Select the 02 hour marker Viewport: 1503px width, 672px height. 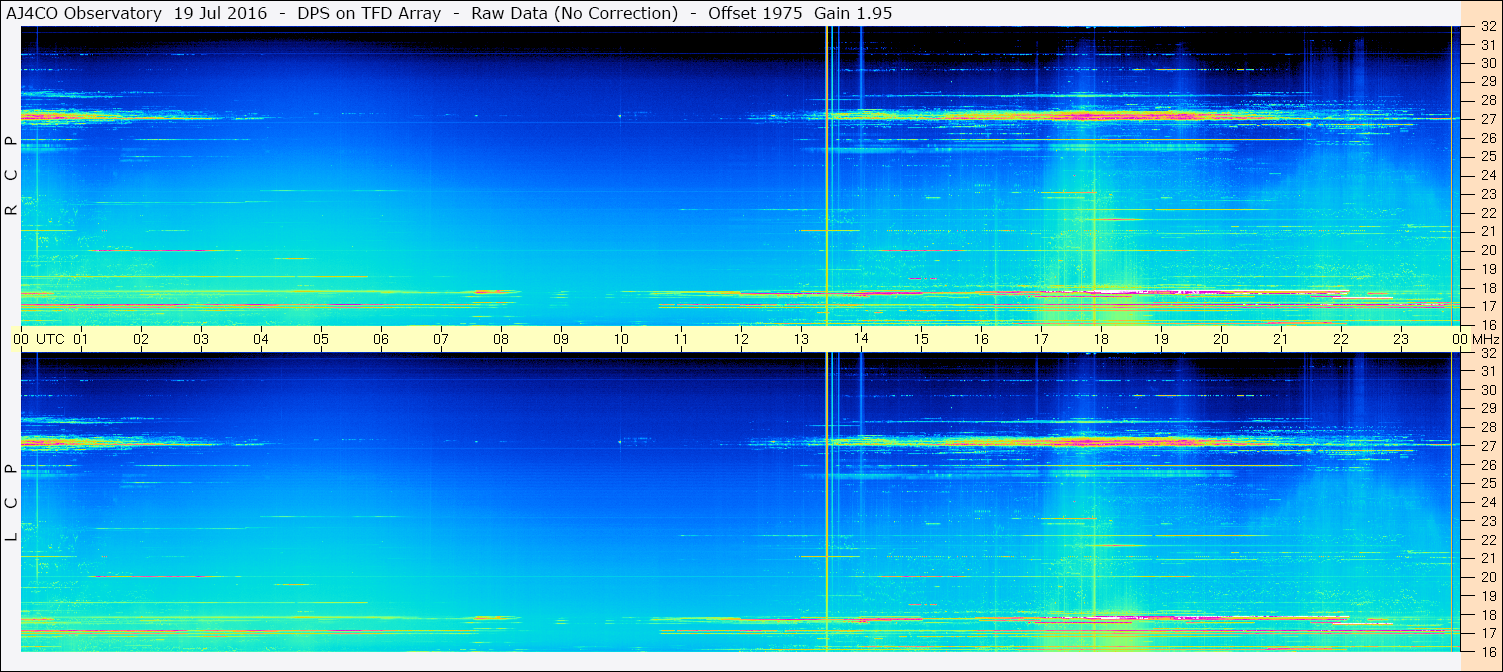(141, 339)
